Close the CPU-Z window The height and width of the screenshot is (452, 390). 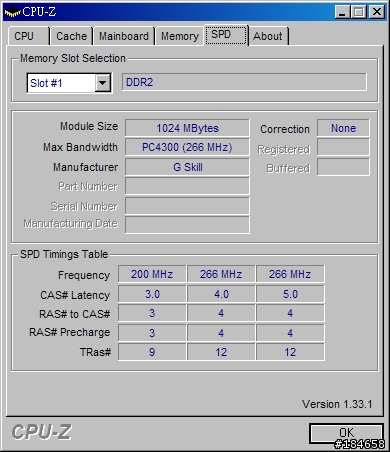coord(377,12)
